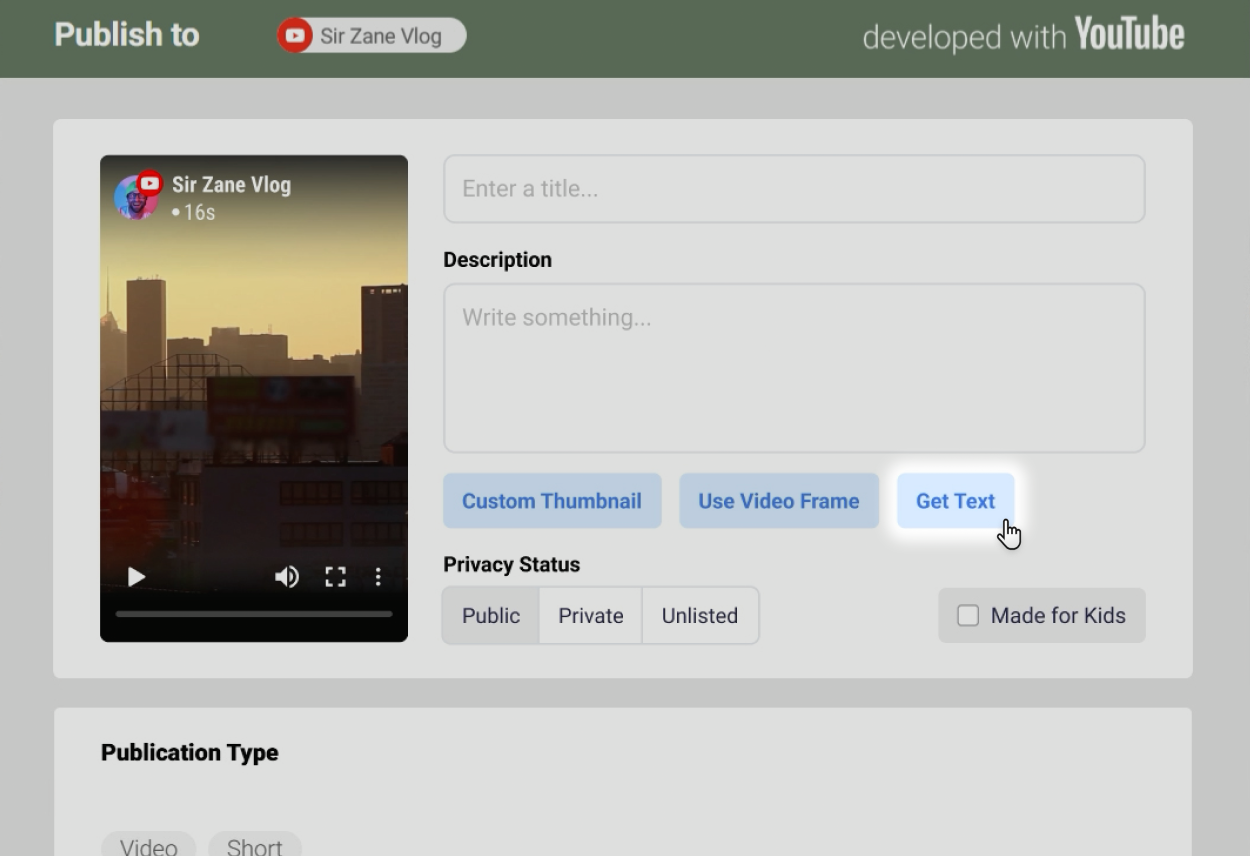Enter fullscreen on the video preview

[x=335, y=577]
